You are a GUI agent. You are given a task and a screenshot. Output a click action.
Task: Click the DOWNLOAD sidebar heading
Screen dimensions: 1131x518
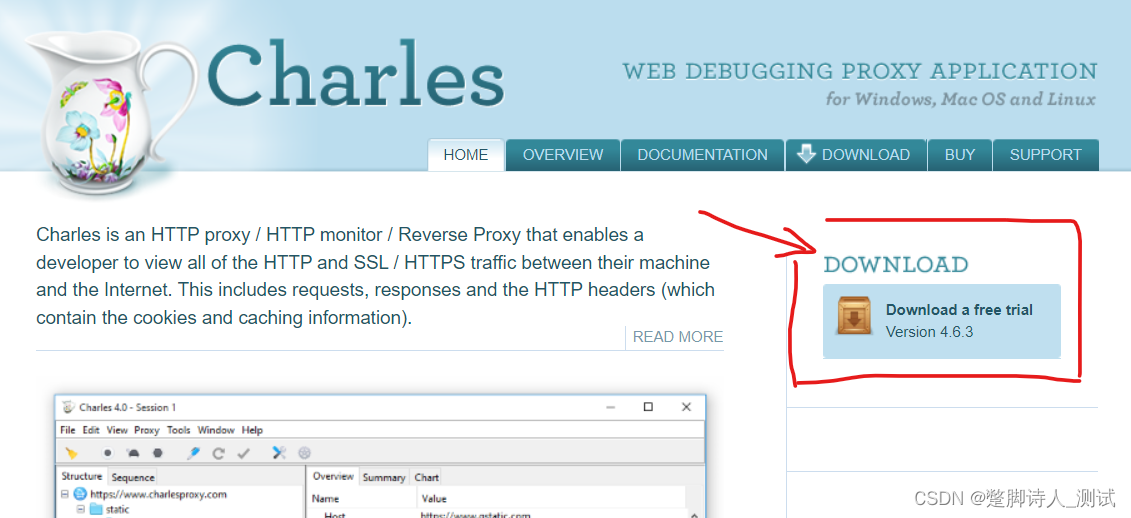(x=896, y=265)
